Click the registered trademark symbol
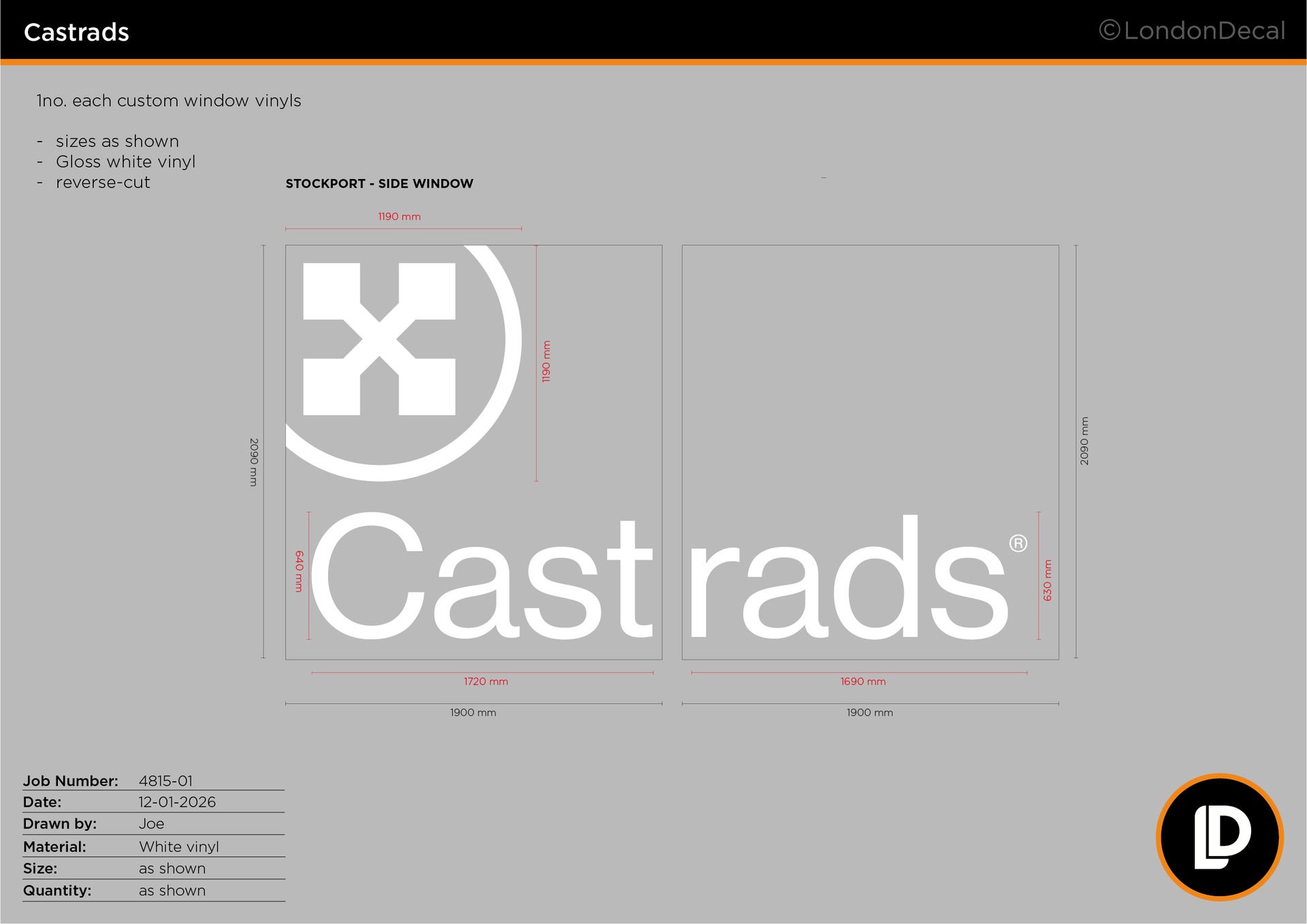This screenshot has width=1307, height=924. click(1018, 543)
